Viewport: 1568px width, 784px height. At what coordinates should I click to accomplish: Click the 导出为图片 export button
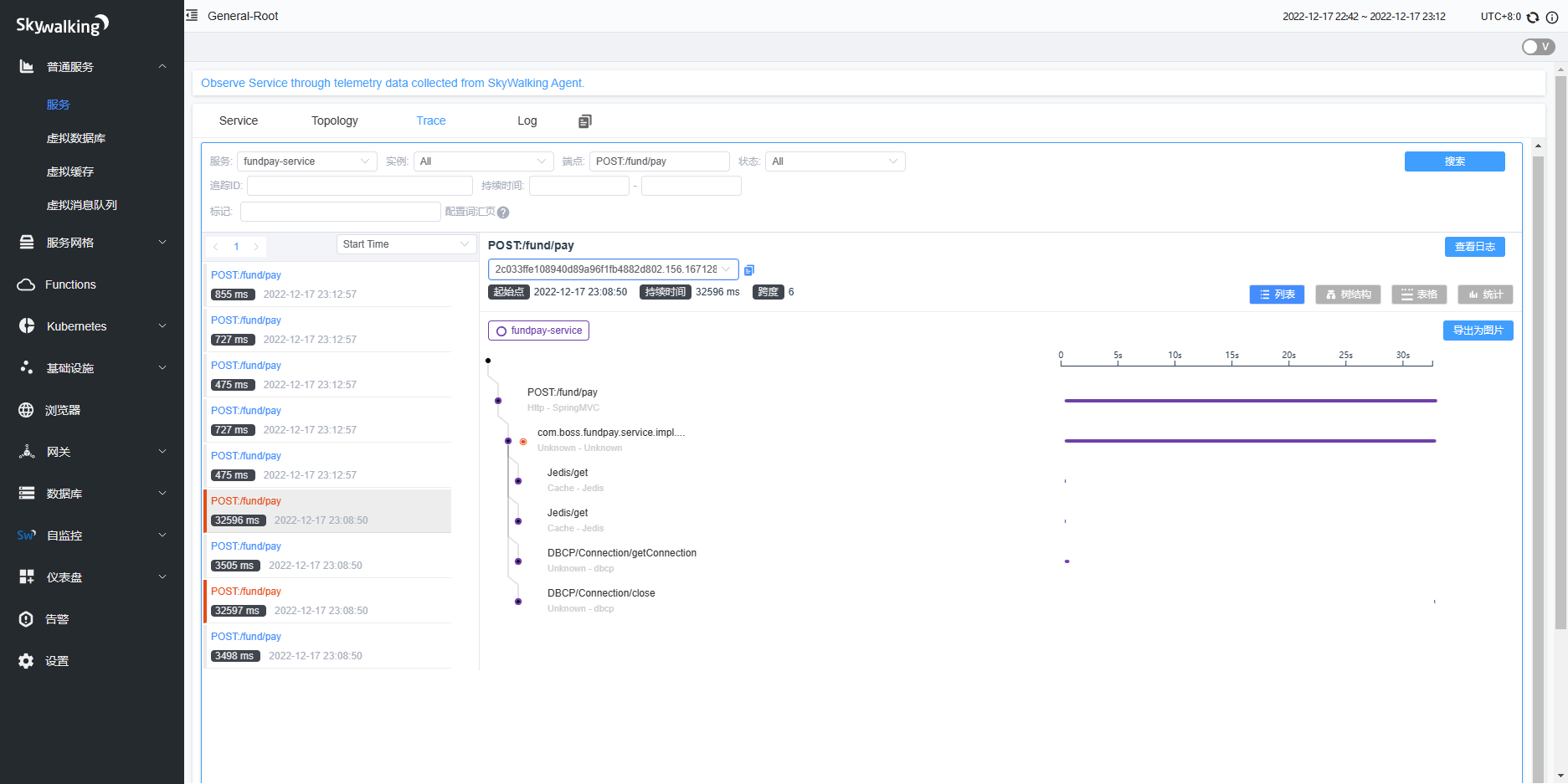[1478, 331]
